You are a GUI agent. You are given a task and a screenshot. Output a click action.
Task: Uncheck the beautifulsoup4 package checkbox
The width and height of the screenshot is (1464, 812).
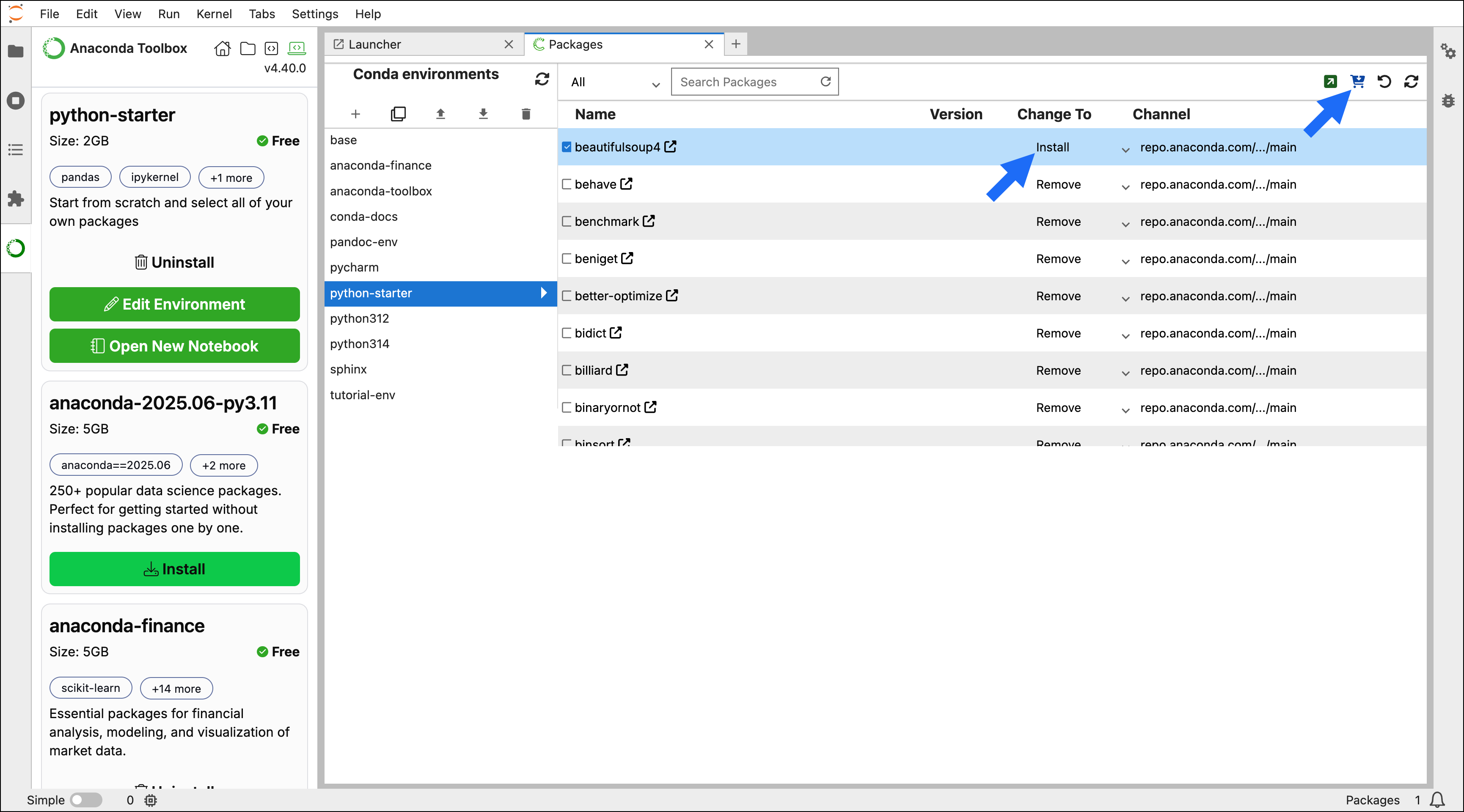coord(567,147)
